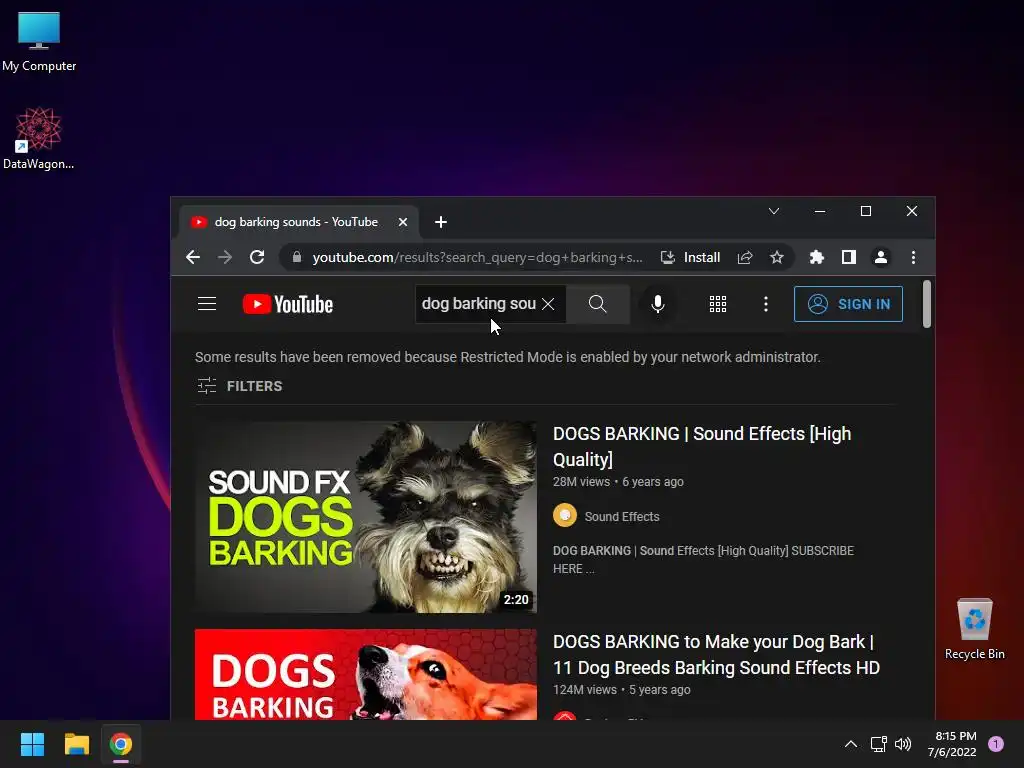Click the 124M views text

584,690
